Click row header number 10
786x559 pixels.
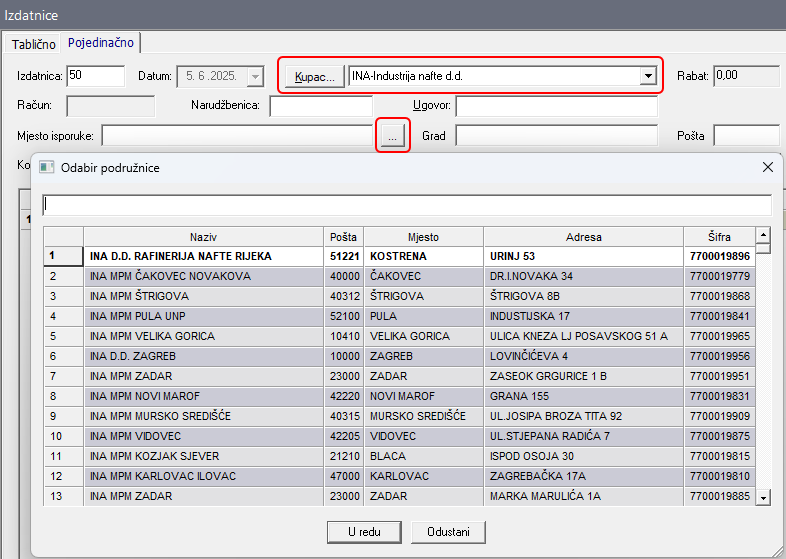point(64,436)
